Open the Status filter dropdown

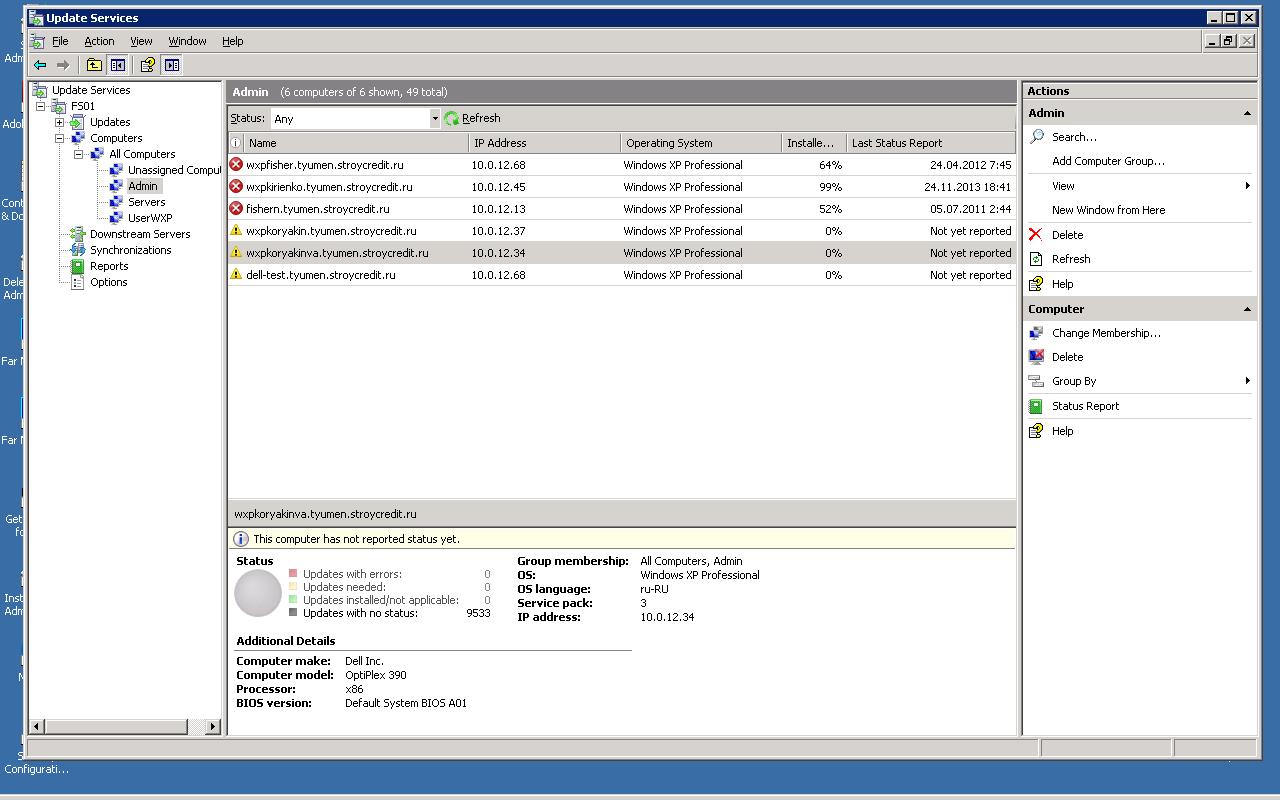coord(434,118)
